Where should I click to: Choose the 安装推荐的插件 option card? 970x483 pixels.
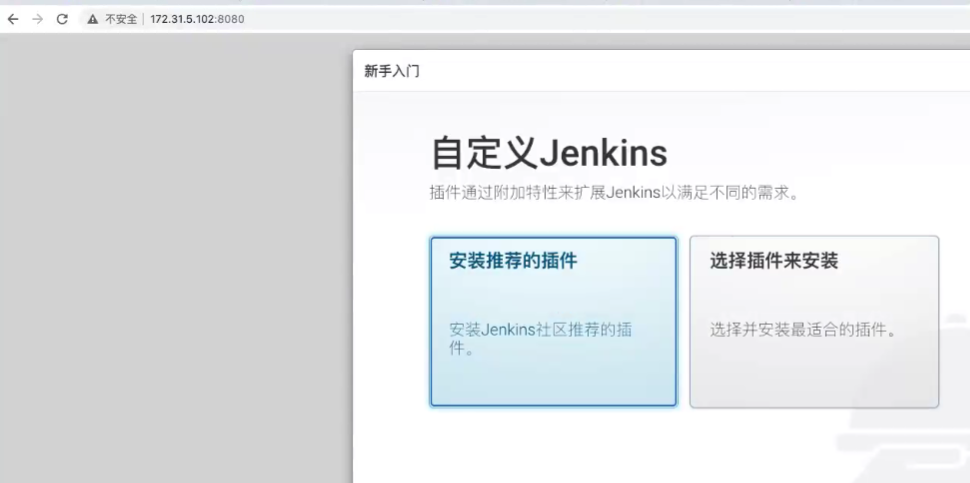pyautogui.click(x=554, y=322)
